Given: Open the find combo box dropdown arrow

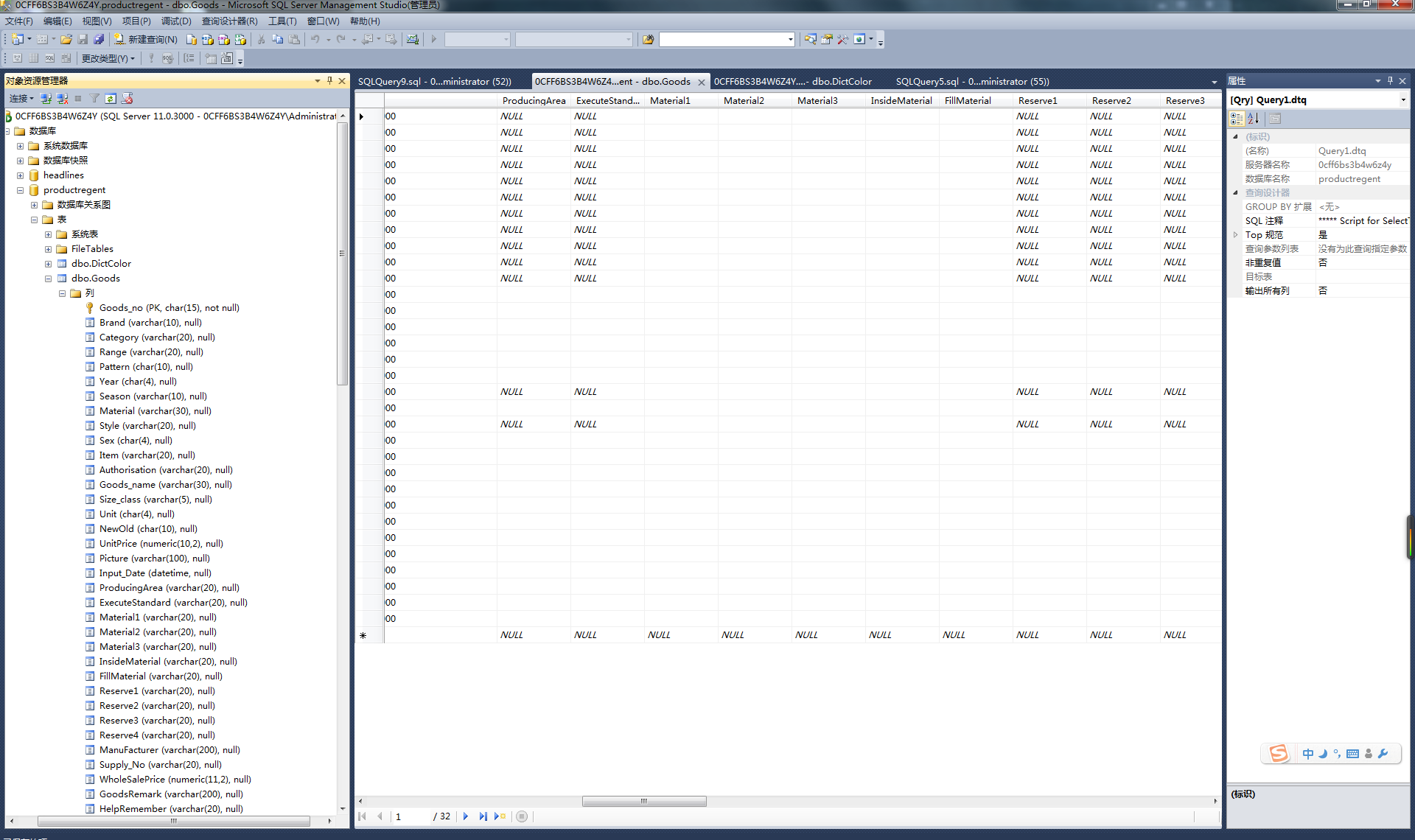Looking at the screenshot, I should coord(791,39).
